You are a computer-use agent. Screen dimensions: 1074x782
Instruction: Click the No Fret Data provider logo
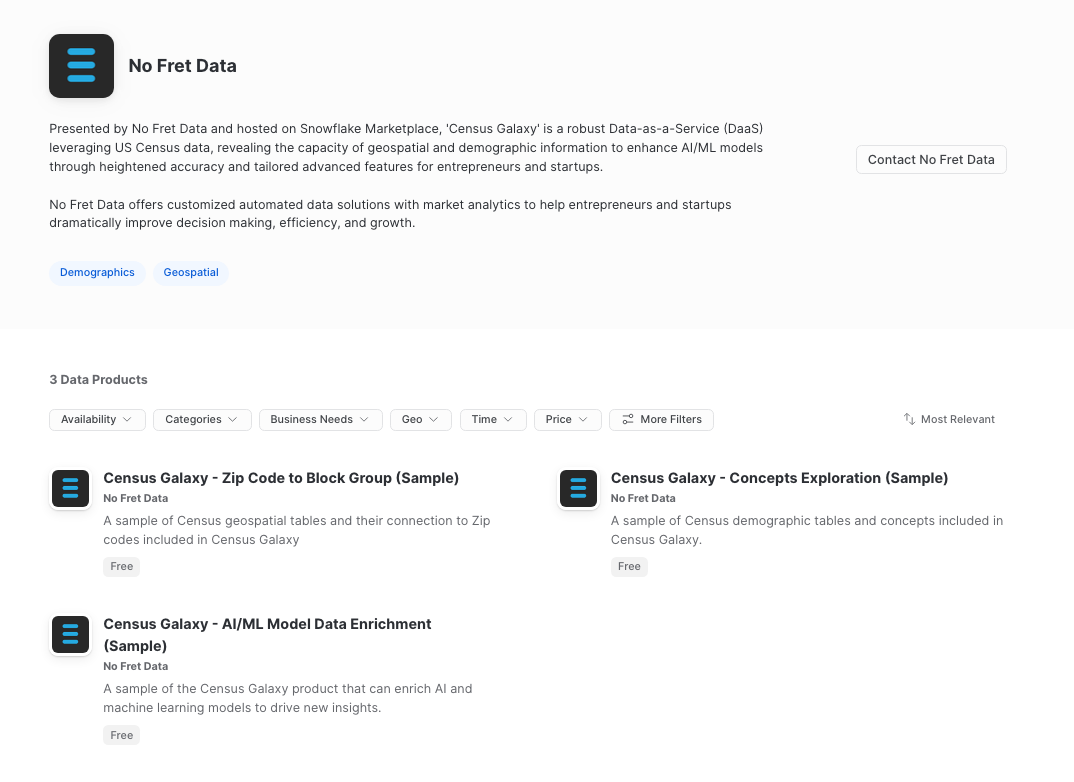coord(82,66)
